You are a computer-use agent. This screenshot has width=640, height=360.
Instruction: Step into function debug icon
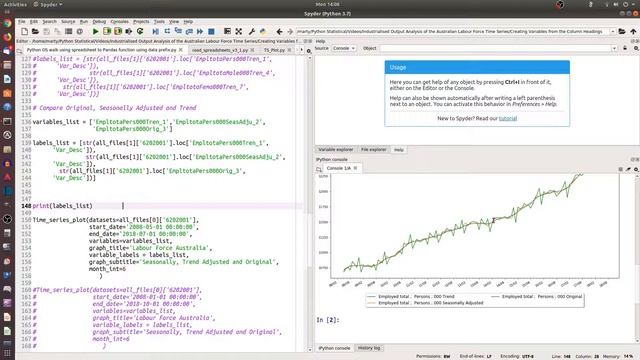click(178, 31)
